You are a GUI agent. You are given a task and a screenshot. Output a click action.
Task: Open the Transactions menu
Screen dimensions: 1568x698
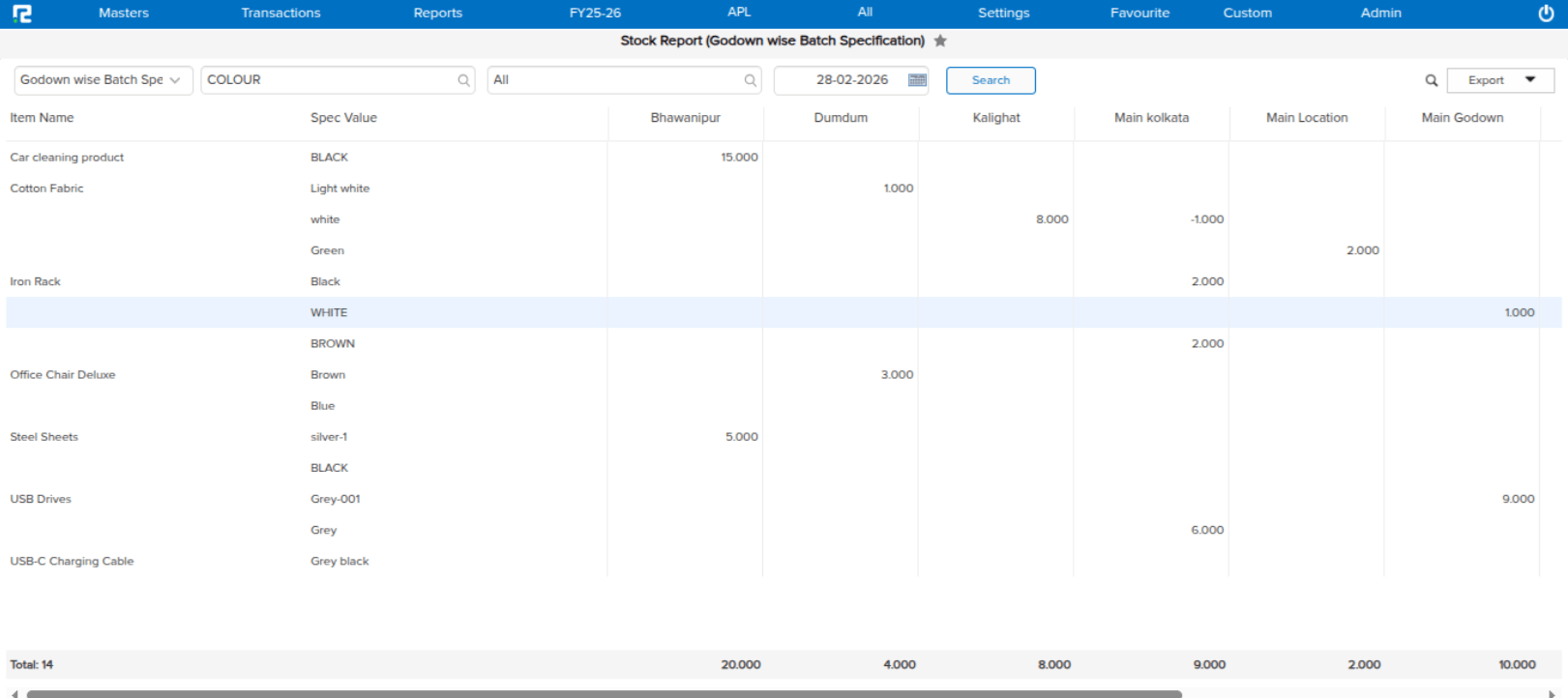(281, 14)
